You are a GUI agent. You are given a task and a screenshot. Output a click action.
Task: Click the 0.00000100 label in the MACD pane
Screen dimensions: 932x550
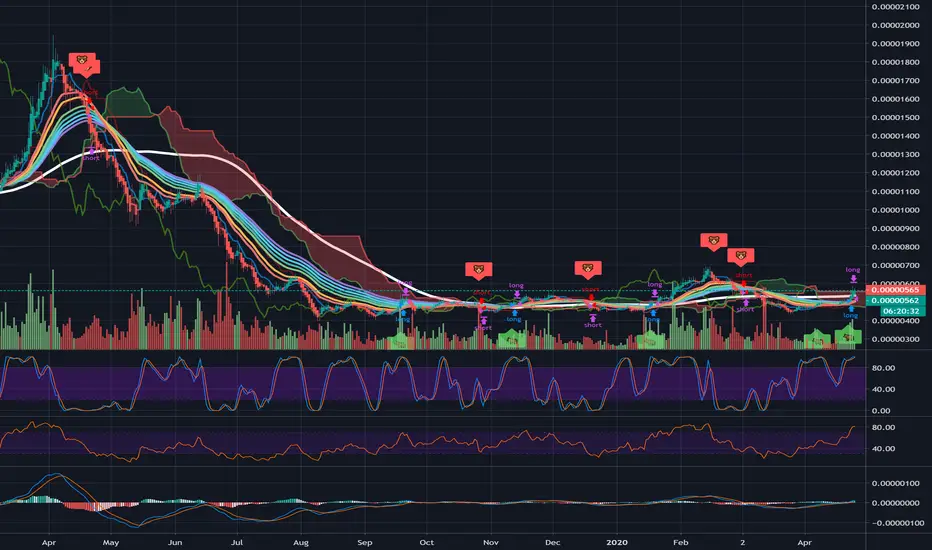point(895,483)
